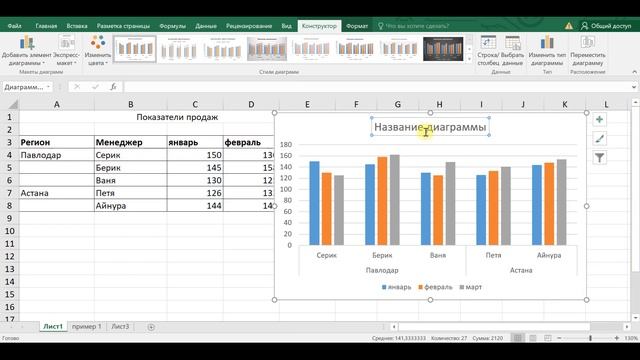Click the vertical scrollbar down arrow
Viewport: 640px width, 360px height.
point(635,318)
